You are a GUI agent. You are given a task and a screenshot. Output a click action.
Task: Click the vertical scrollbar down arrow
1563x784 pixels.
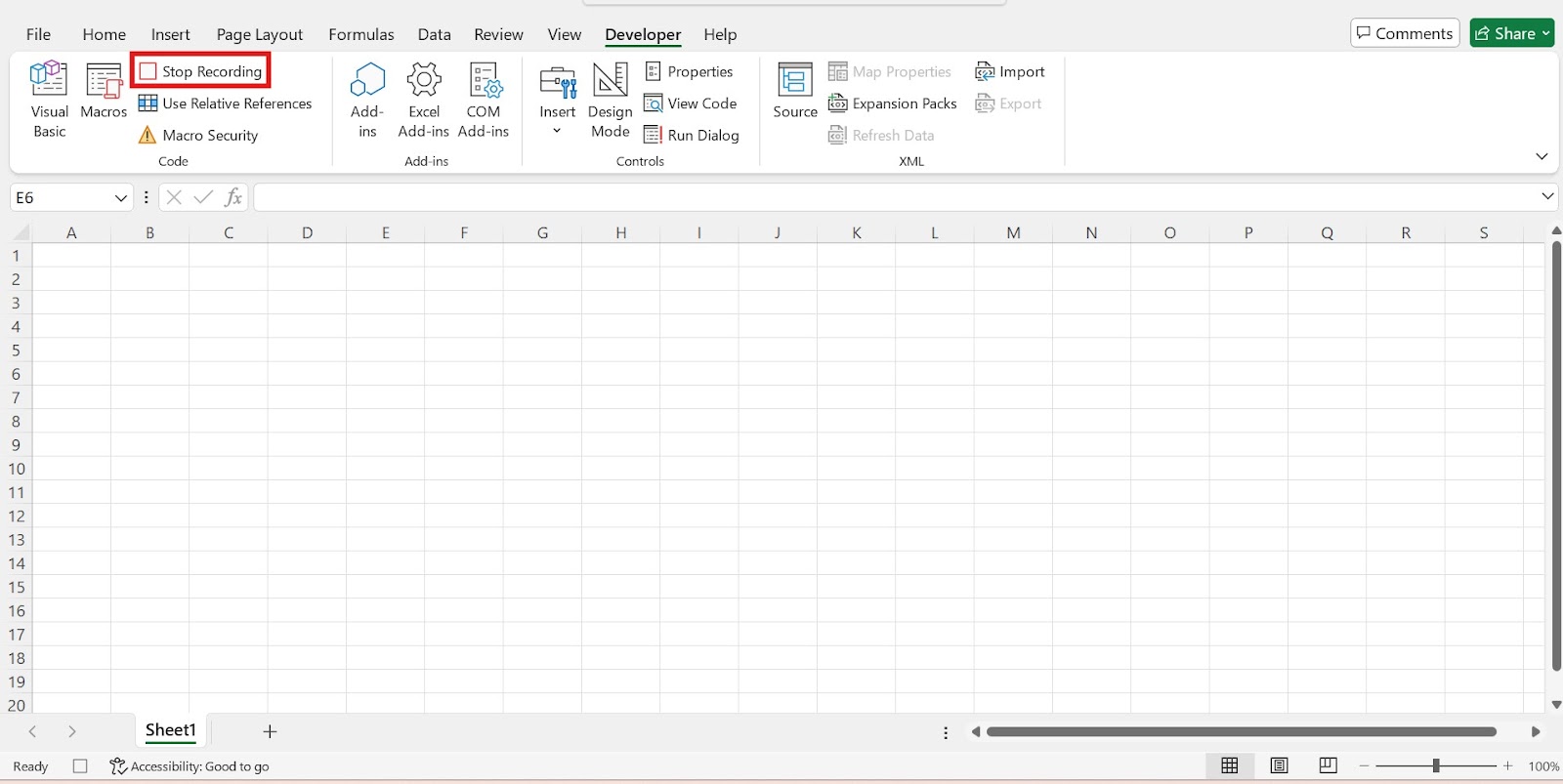1556,704
